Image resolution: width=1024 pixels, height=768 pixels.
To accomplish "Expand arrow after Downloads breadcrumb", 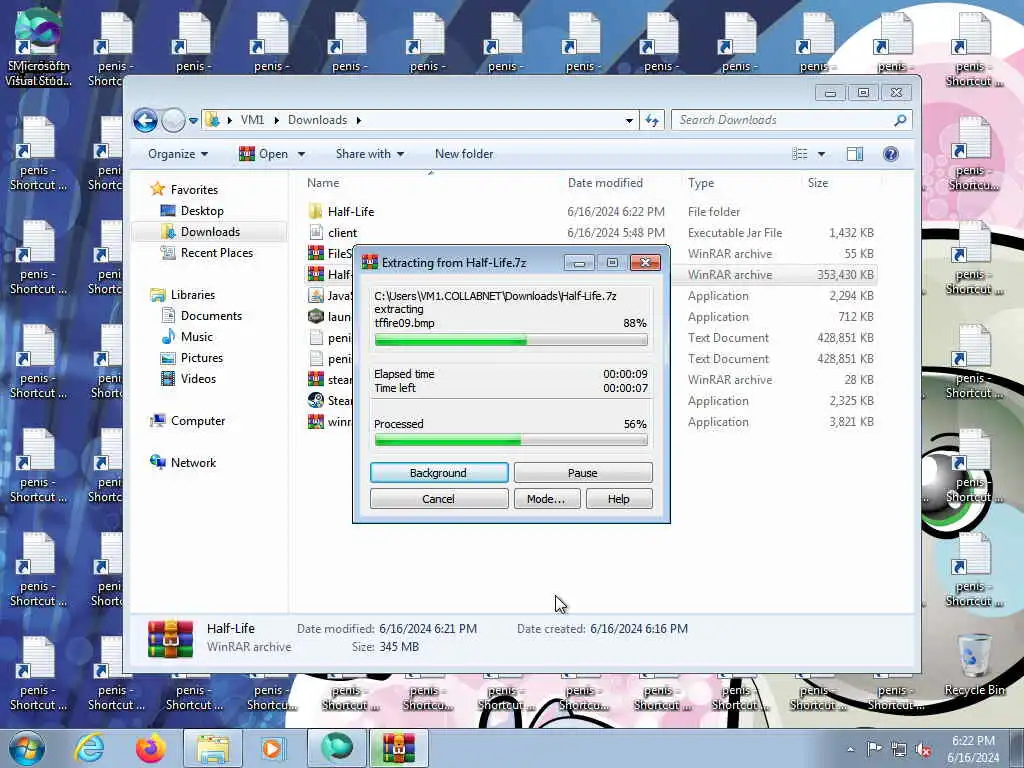I will (x=359, y=120).
